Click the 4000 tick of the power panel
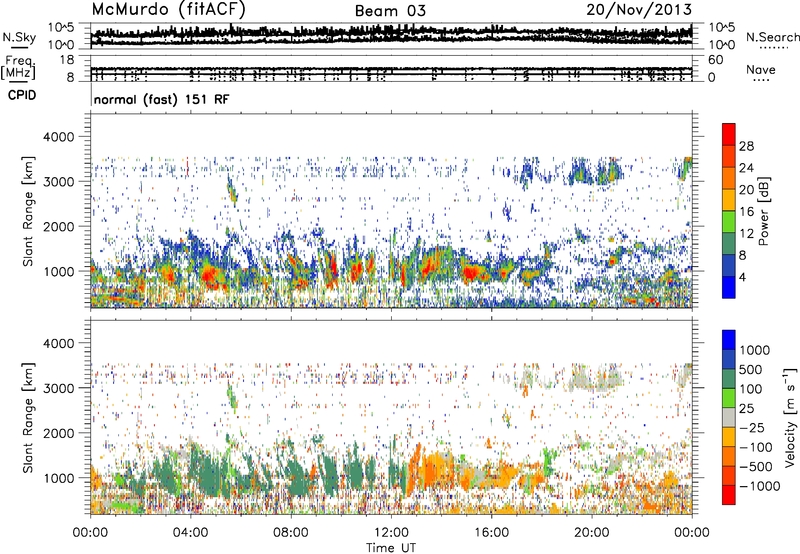Viewport: 800px width, 554px height. 58,137
